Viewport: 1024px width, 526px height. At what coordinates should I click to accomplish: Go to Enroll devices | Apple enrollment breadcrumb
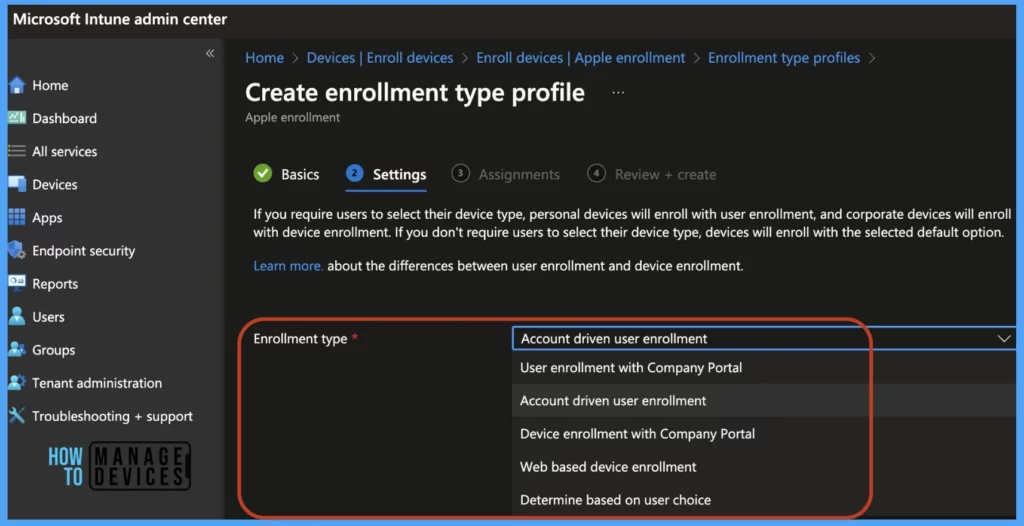coord(581,58)
